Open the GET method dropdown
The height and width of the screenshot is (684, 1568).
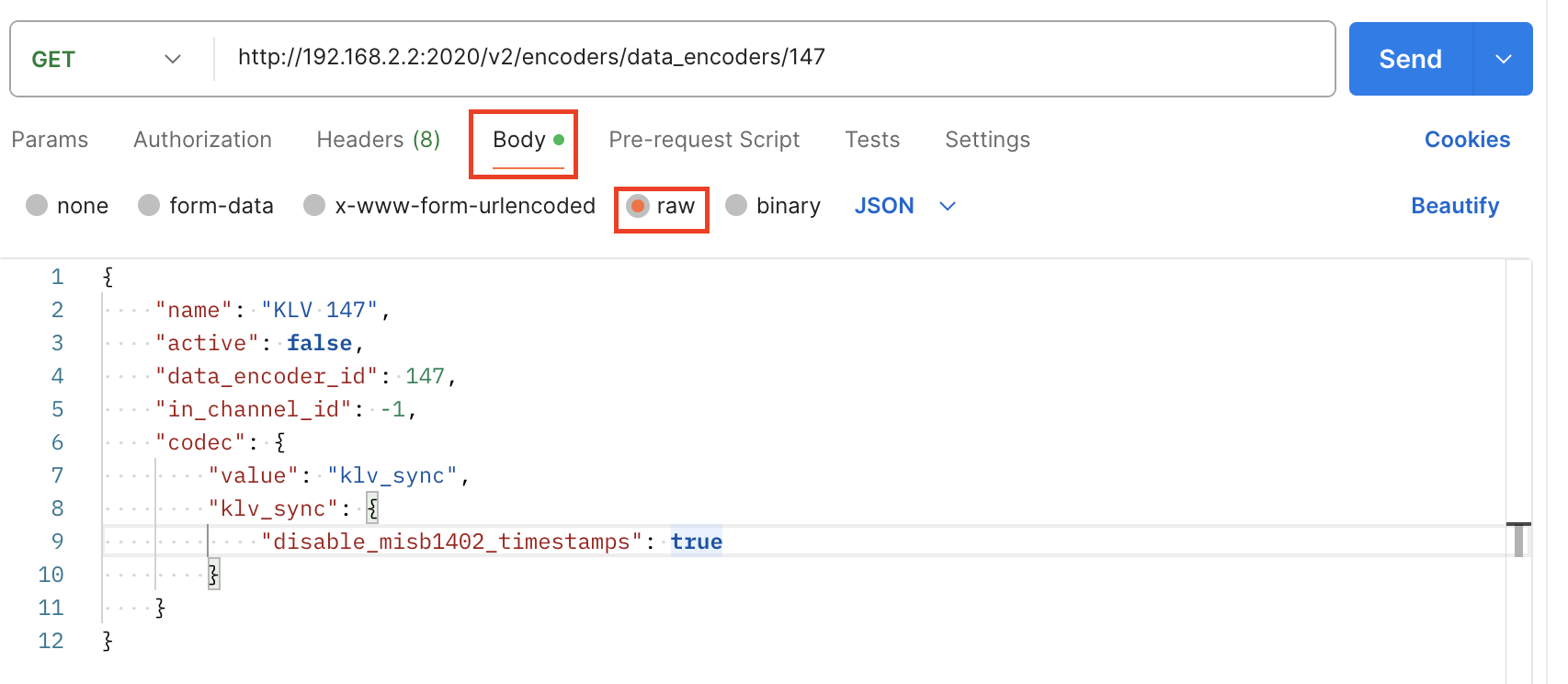106,59
